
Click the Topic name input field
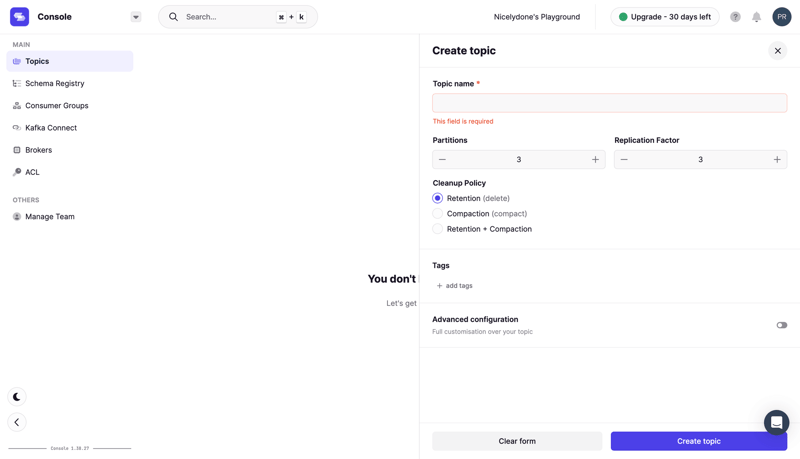click(x=610, y=103)
